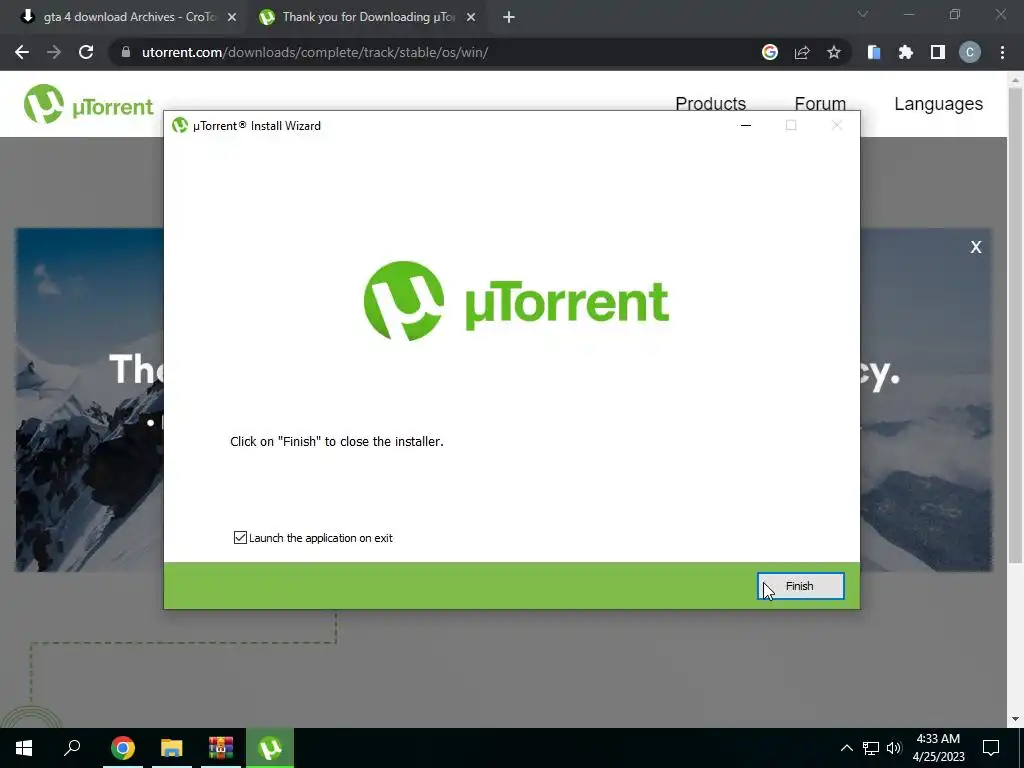
Task: Bookmark this page with the star
Action: [x=834, y=52]
